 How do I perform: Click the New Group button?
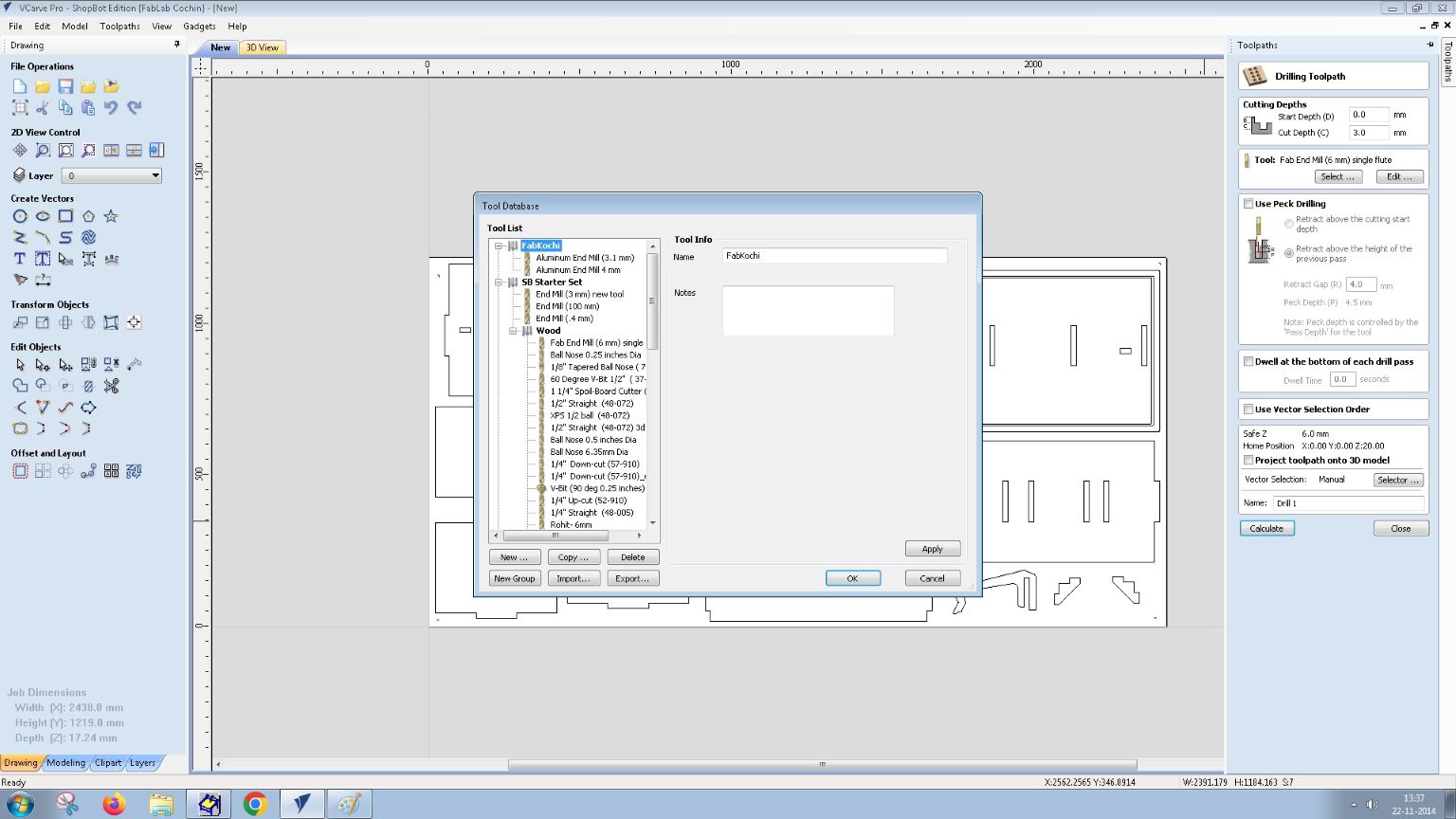tap(515, 578)
